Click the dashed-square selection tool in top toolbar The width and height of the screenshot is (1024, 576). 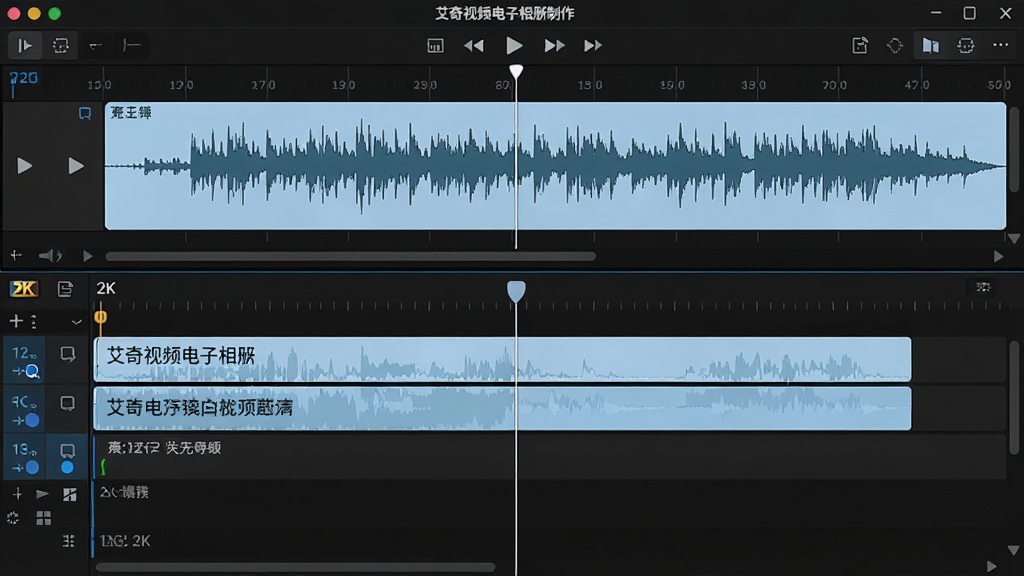coord(61,46)
